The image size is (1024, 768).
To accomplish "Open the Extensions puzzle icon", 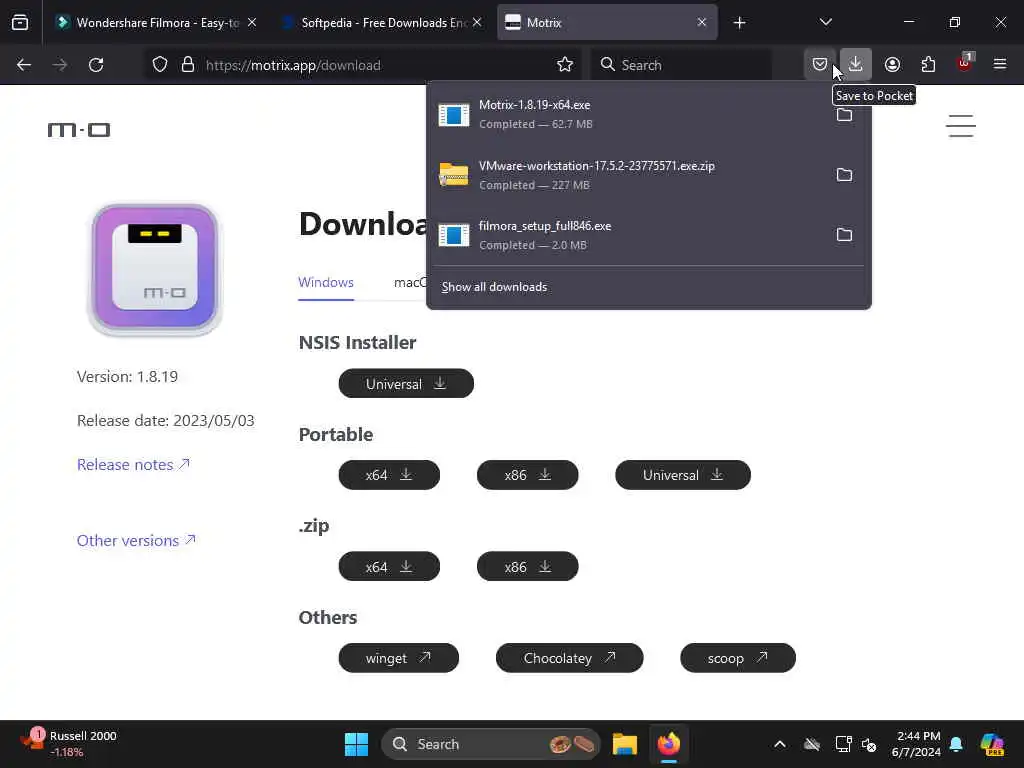I will coord(928,65).
